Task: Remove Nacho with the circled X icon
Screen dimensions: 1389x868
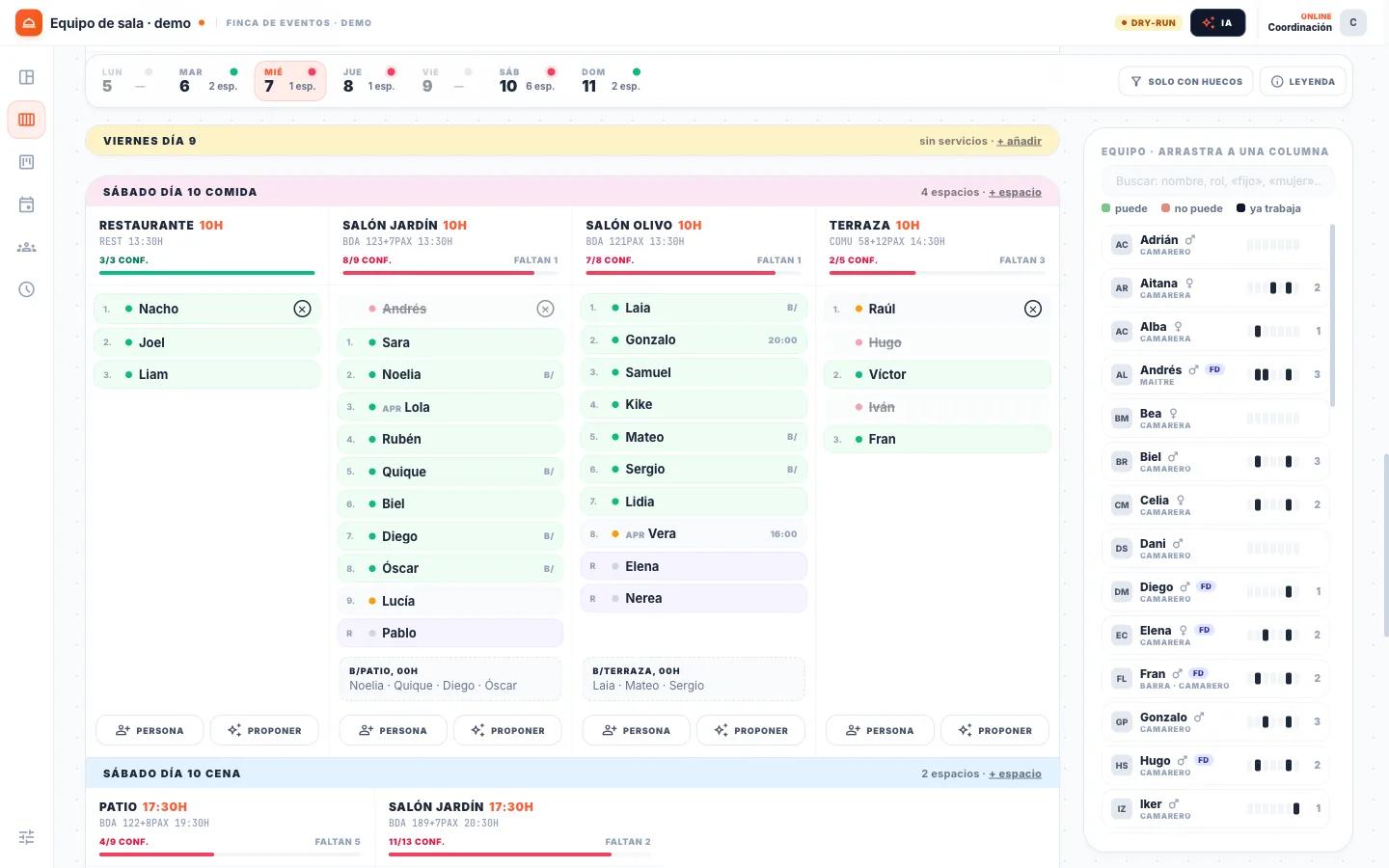Action: pos(302,309)
